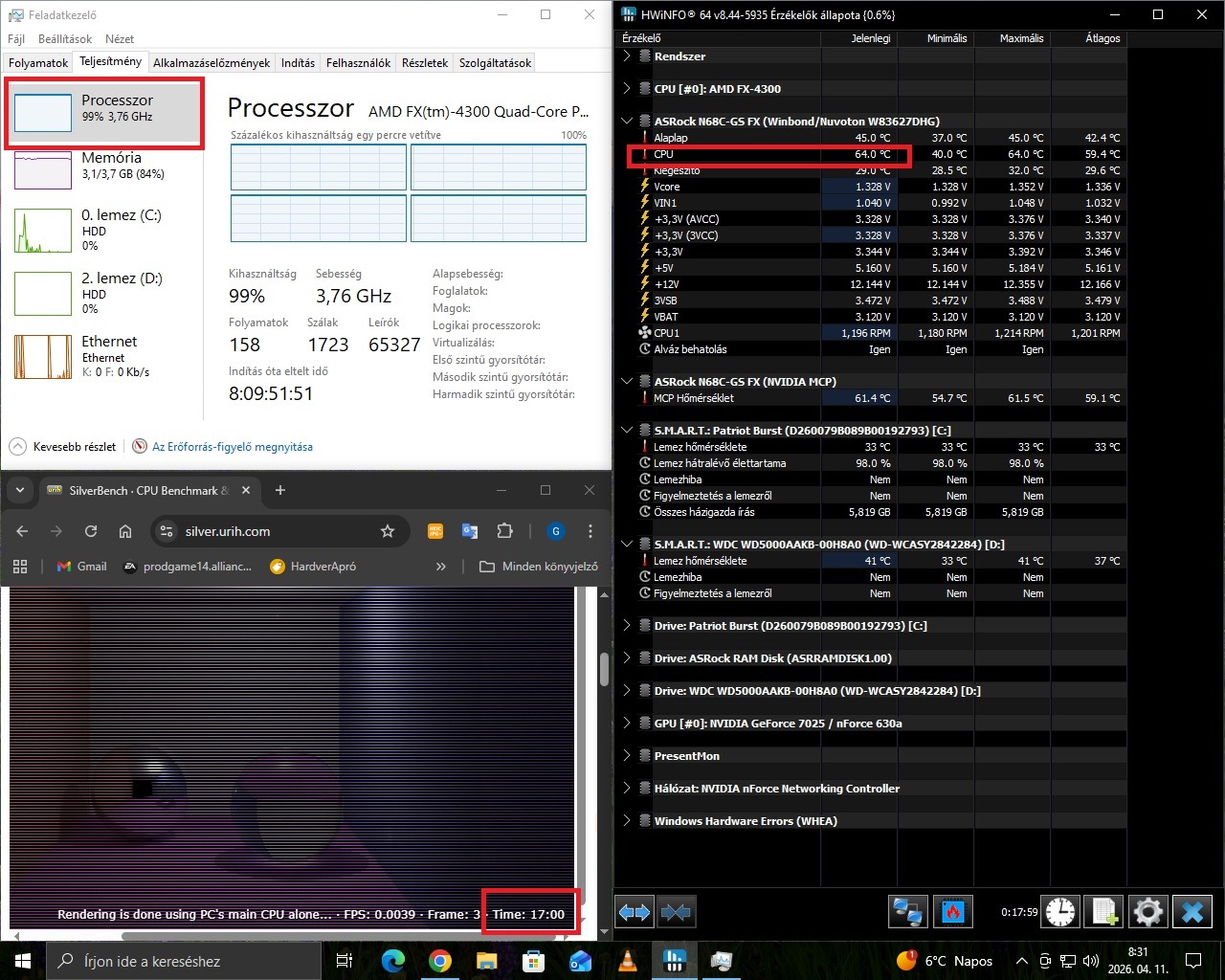The image size is (1225, 980).
Task: Collapse ASRock N68C-GS FX NVIDIA MCP group
Action: 627,381
